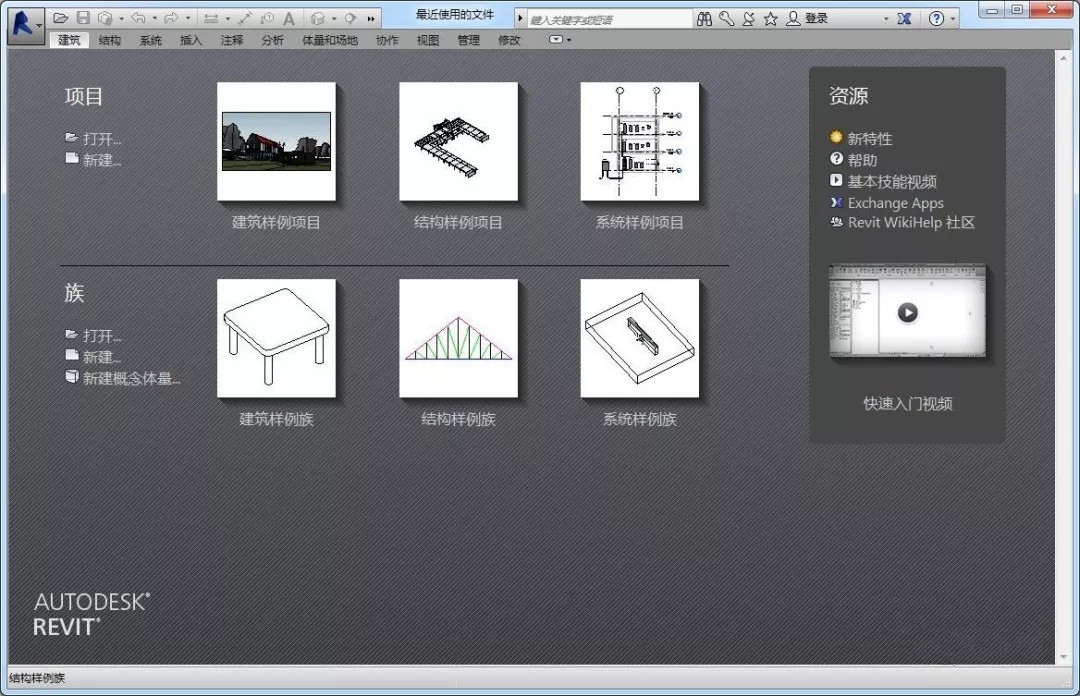Image resolution: width=1080 pixels, height=696 pixels.
Task: Click the arrow expander left of search box
Action: point(521,19)
